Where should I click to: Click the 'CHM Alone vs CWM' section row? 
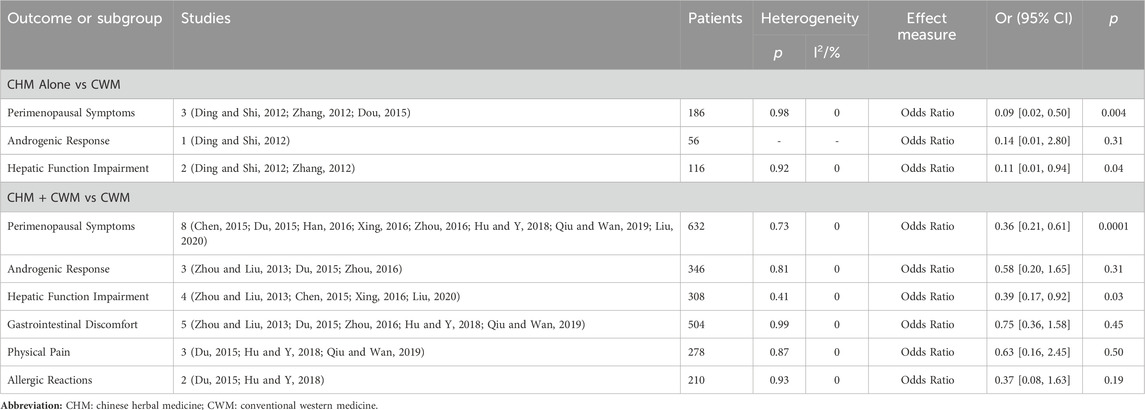tap(572, 86)
